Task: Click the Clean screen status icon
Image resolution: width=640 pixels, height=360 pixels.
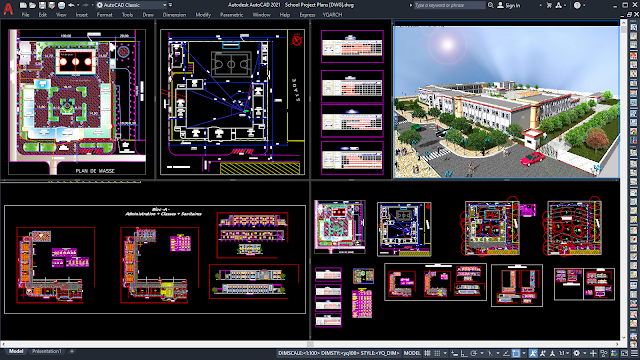Action: coord(624,353)
